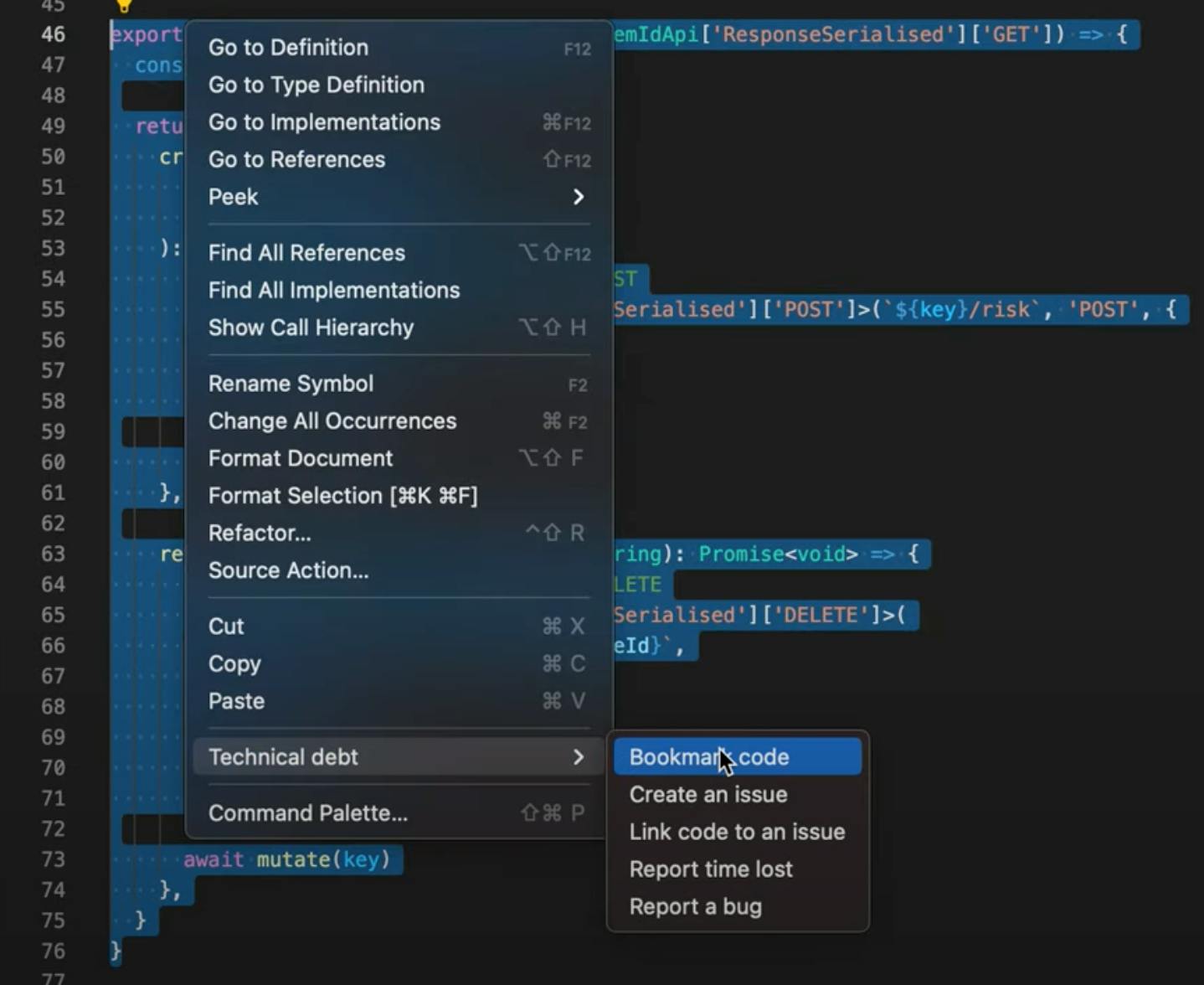Screen dimensions: 1204x985
Task: Open the Command Palette entry
Action: point(308,812)
